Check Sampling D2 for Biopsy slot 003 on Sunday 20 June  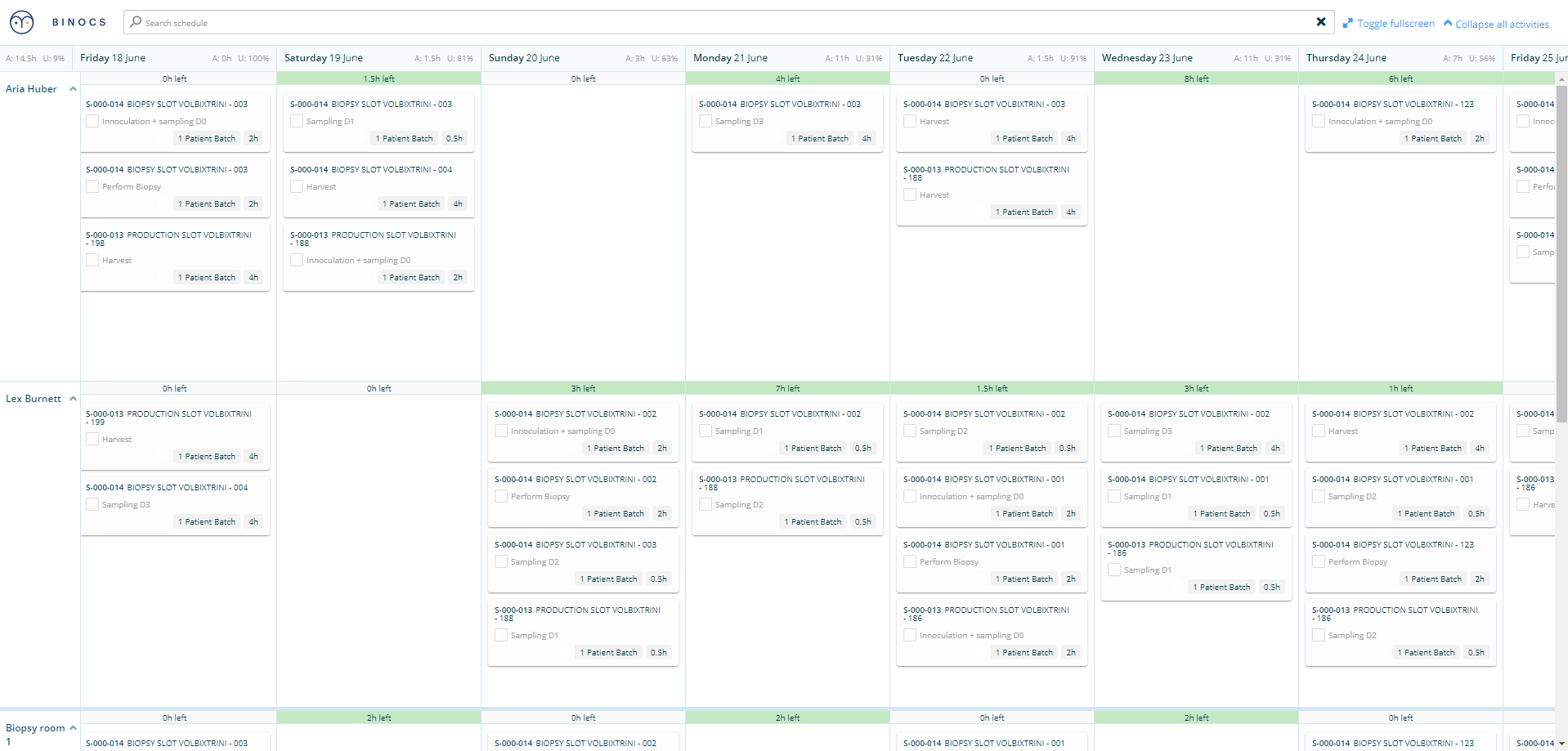pyautogui.click(x=501, y=561)
